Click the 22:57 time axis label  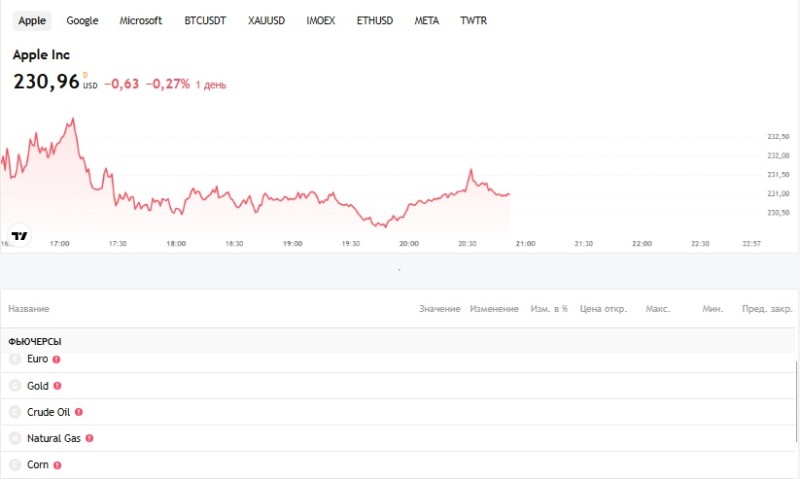click(752, 244)
